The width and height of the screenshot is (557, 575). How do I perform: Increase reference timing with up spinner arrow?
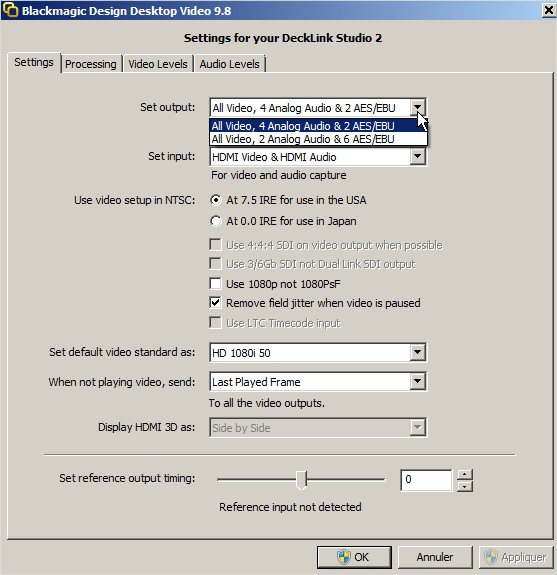click(465, 474)
